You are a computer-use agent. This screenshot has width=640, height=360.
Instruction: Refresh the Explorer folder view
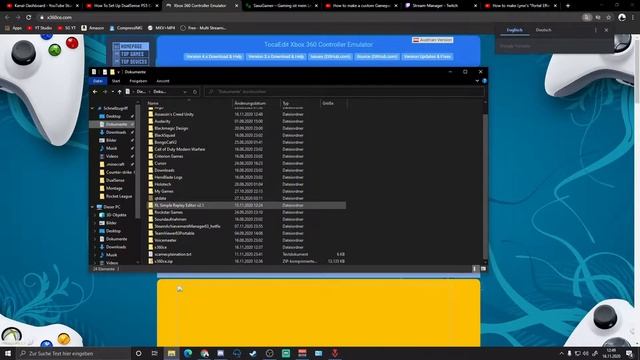pos(195,92)
